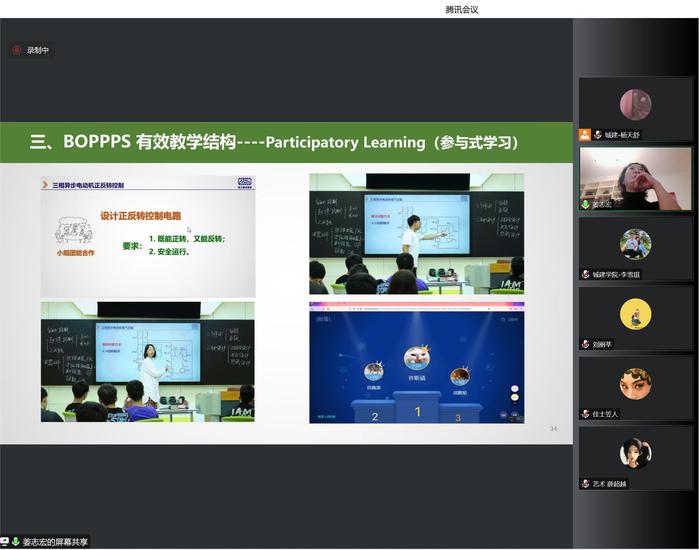Click the muted mic icon for 佳士笠人
The image size is (699, 550).
[x=586, y=414]
